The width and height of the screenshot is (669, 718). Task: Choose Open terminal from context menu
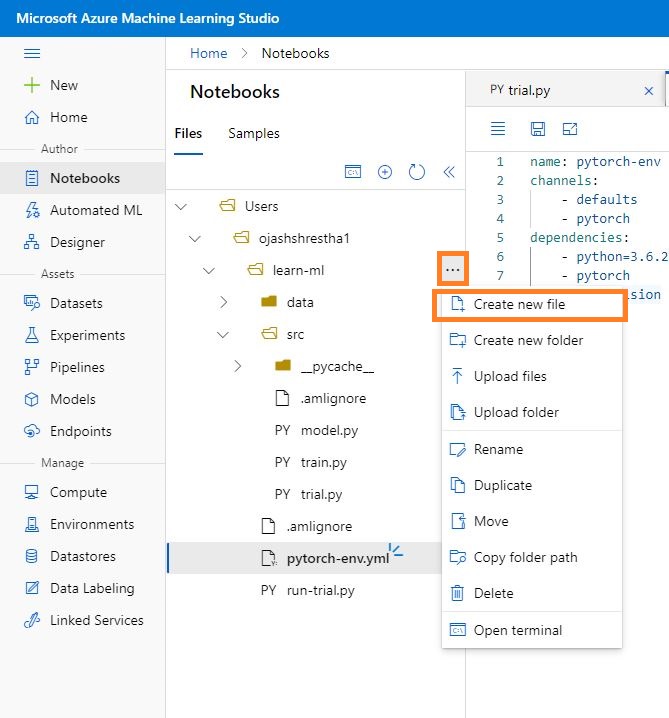click(517, 630)
